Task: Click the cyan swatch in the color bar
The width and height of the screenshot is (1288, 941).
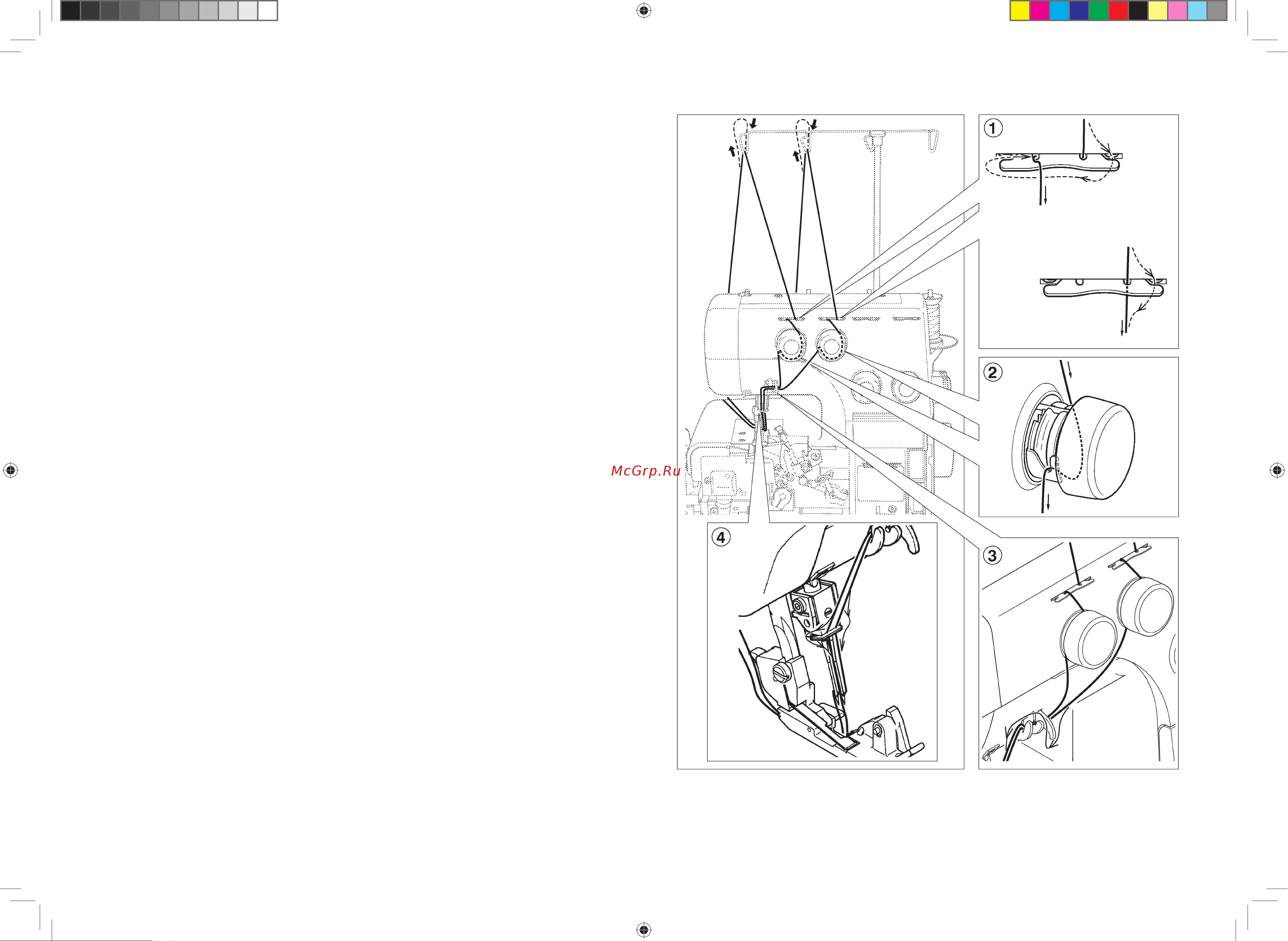Action: click(1059, 11)
